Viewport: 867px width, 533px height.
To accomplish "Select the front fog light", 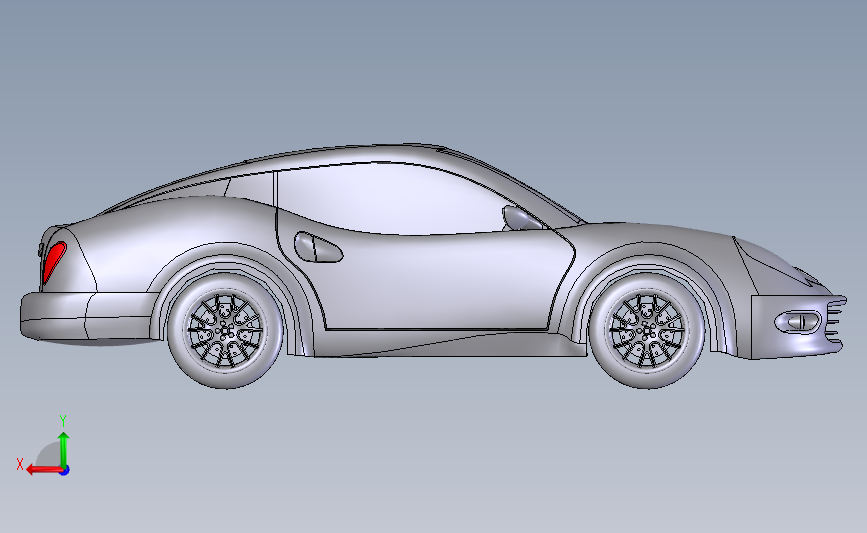I will (x=797, y=322).
